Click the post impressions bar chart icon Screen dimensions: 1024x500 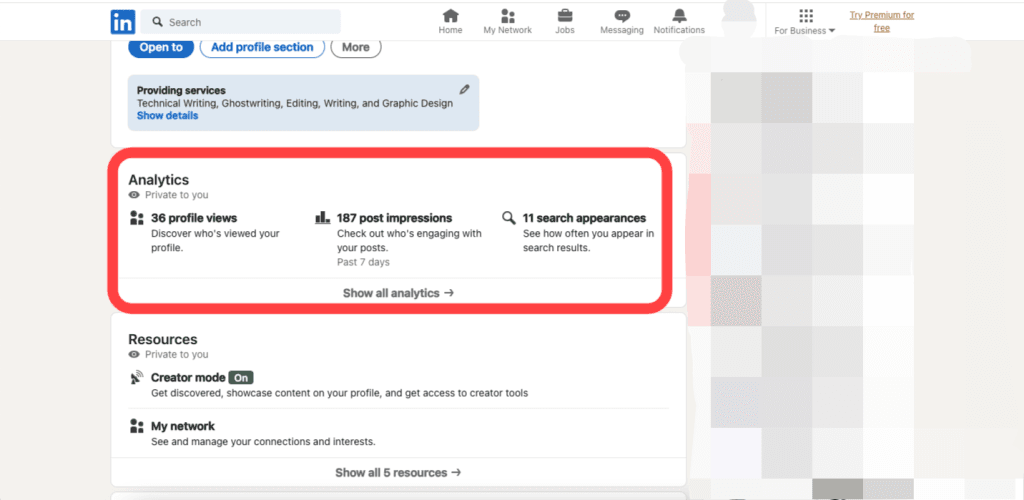click(x=322, y=218)
